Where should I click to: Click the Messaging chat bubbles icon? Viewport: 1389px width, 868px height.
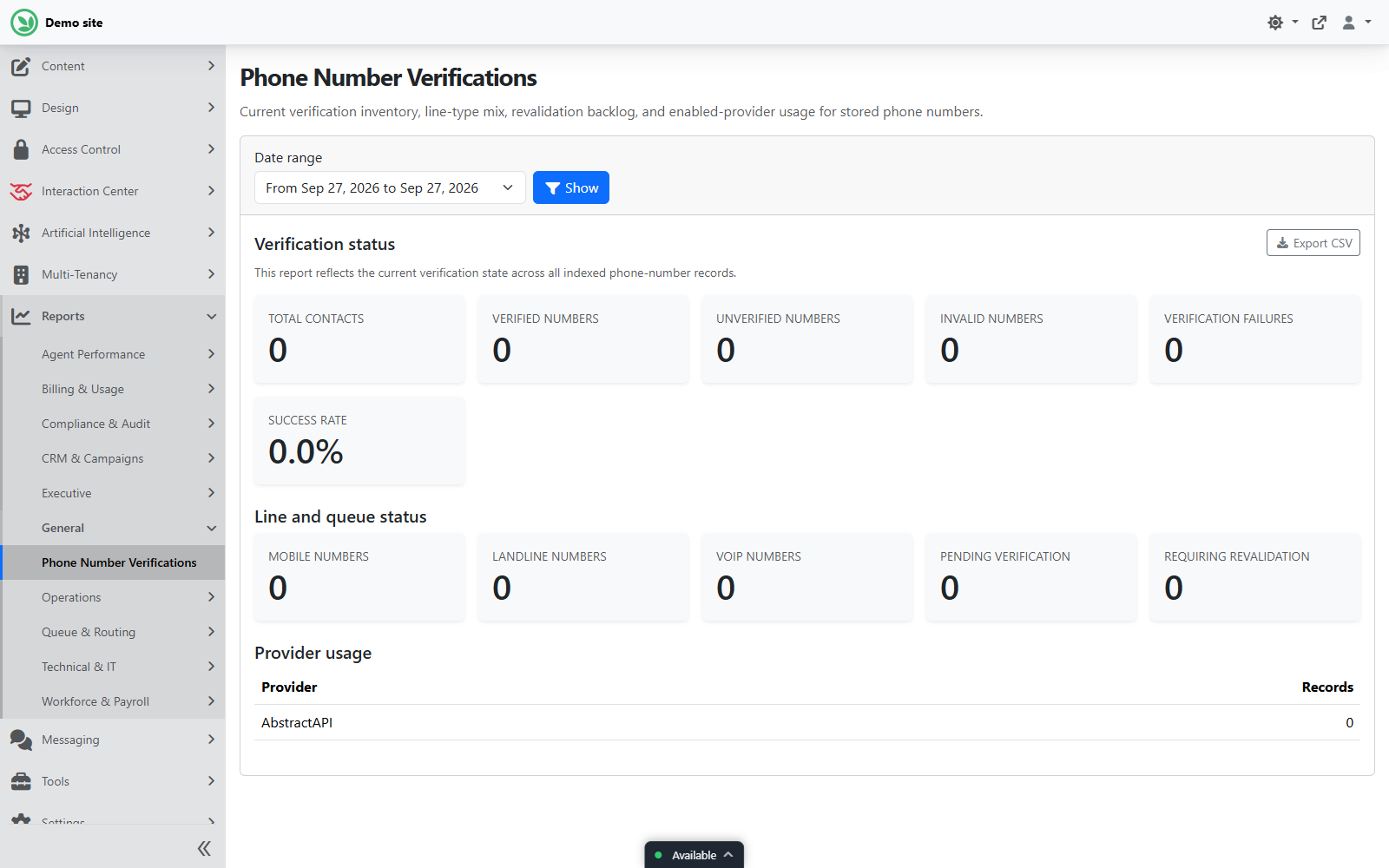pos(21,740)
